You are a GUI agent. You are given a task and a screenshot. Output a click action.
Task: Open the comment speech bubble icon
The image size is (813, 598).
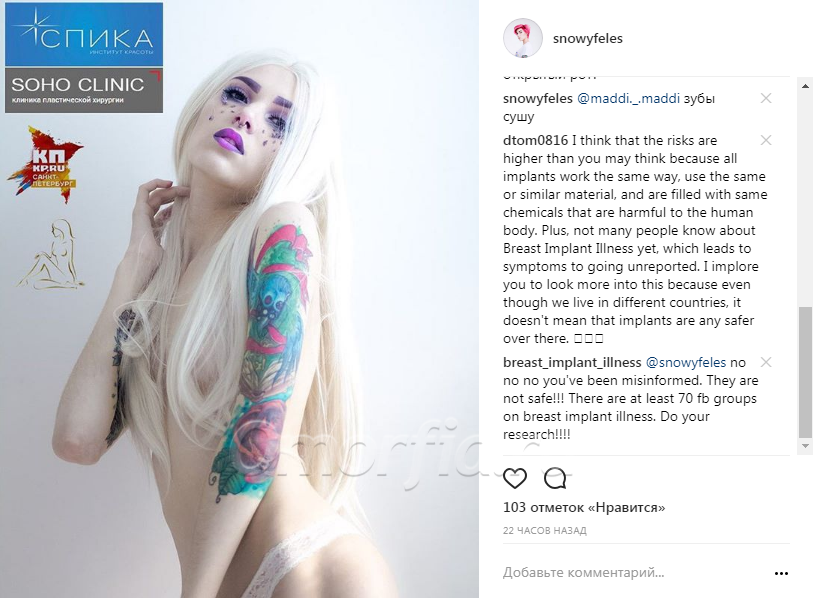[x=555, y=478]
